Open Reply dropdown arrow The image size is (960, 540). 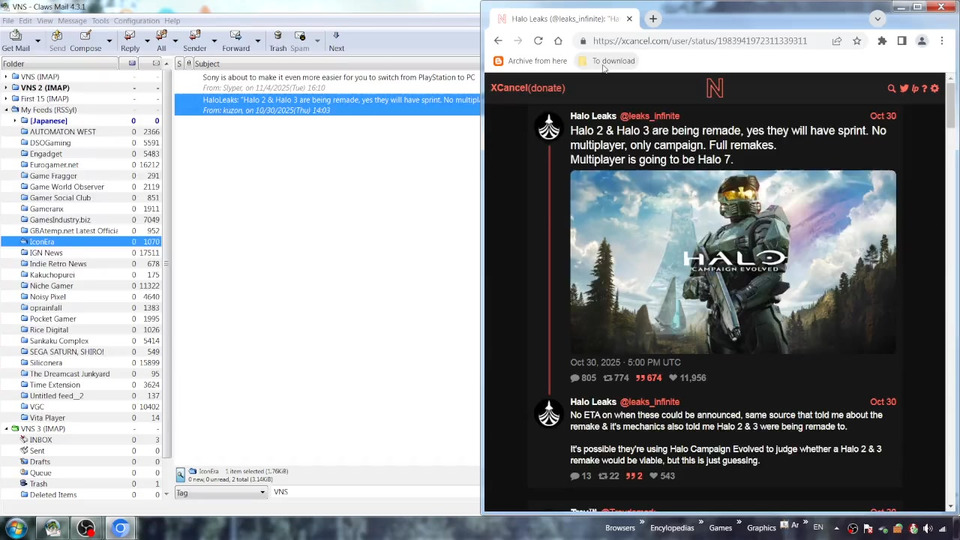click(147, 41)
